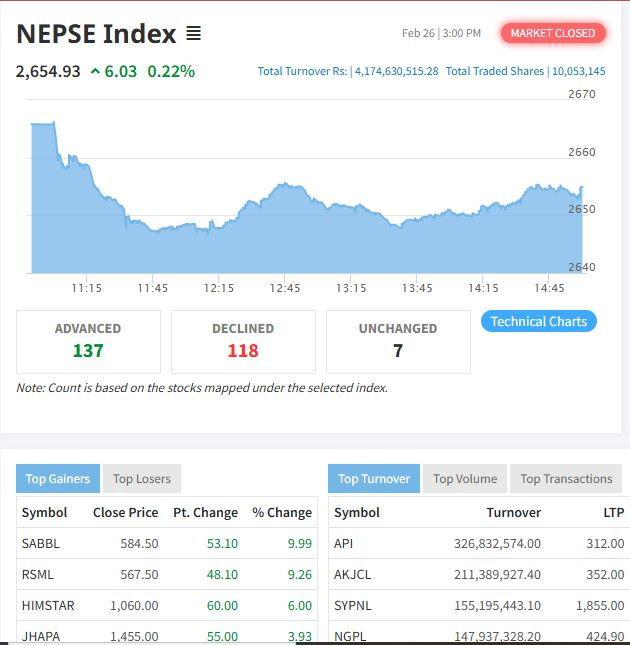Click the Unchanged count box showing 7
Viewport: 630px width, 645px height.
[398, 341]
